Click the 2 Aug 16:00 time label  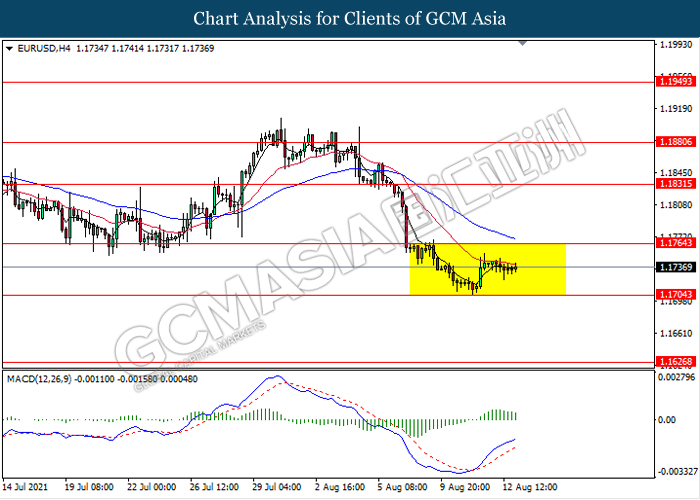coord(339,487)
